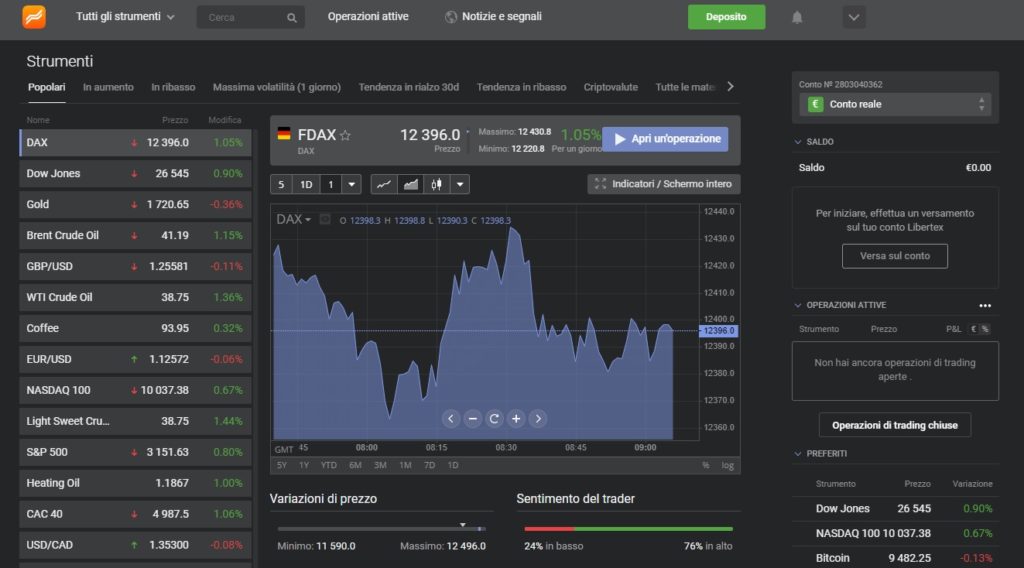Switch to In aumento tab
The image size is (1024, 568).
pyautogui.click(x=108, y=87)
